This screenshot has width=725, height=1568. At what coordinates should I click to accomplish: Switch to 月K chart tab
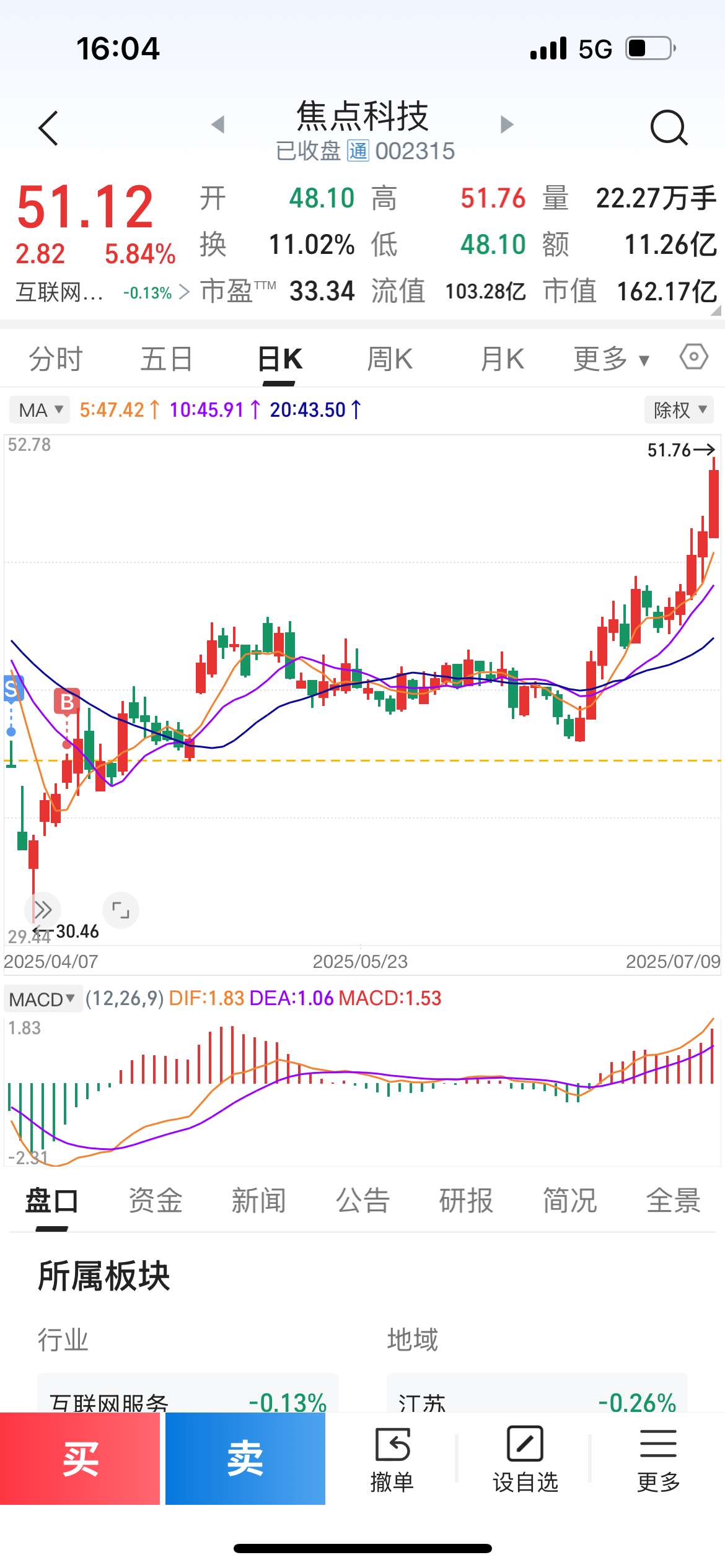[x=503, y=359]
